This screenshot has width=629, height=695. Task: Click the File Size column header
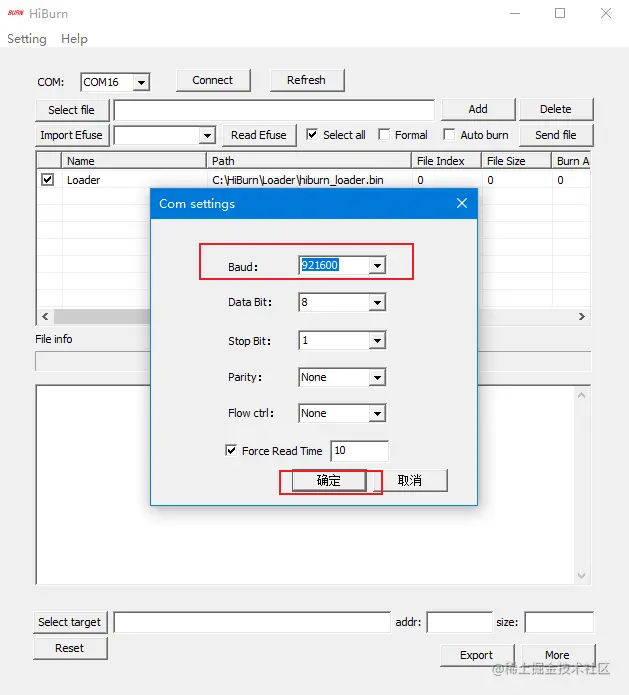[516, 160]
